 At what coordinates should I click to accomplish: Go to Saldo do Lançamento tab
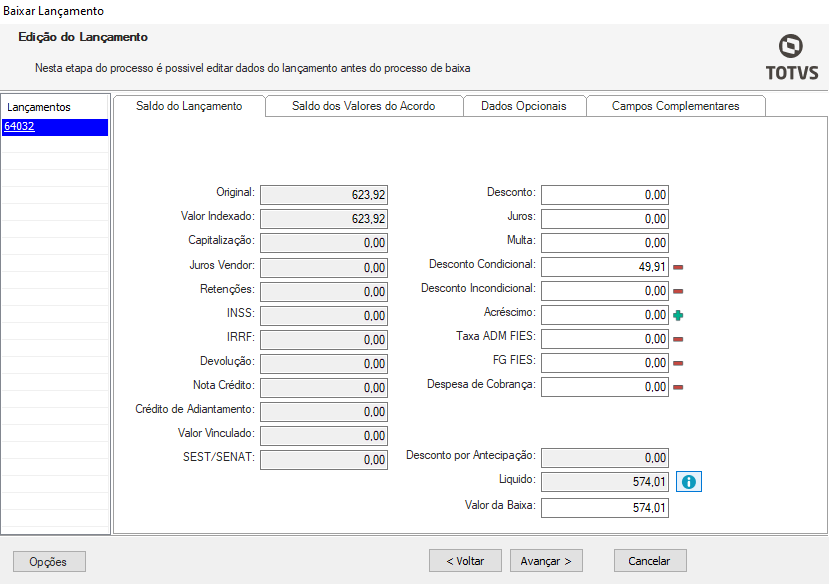point(189,106)
